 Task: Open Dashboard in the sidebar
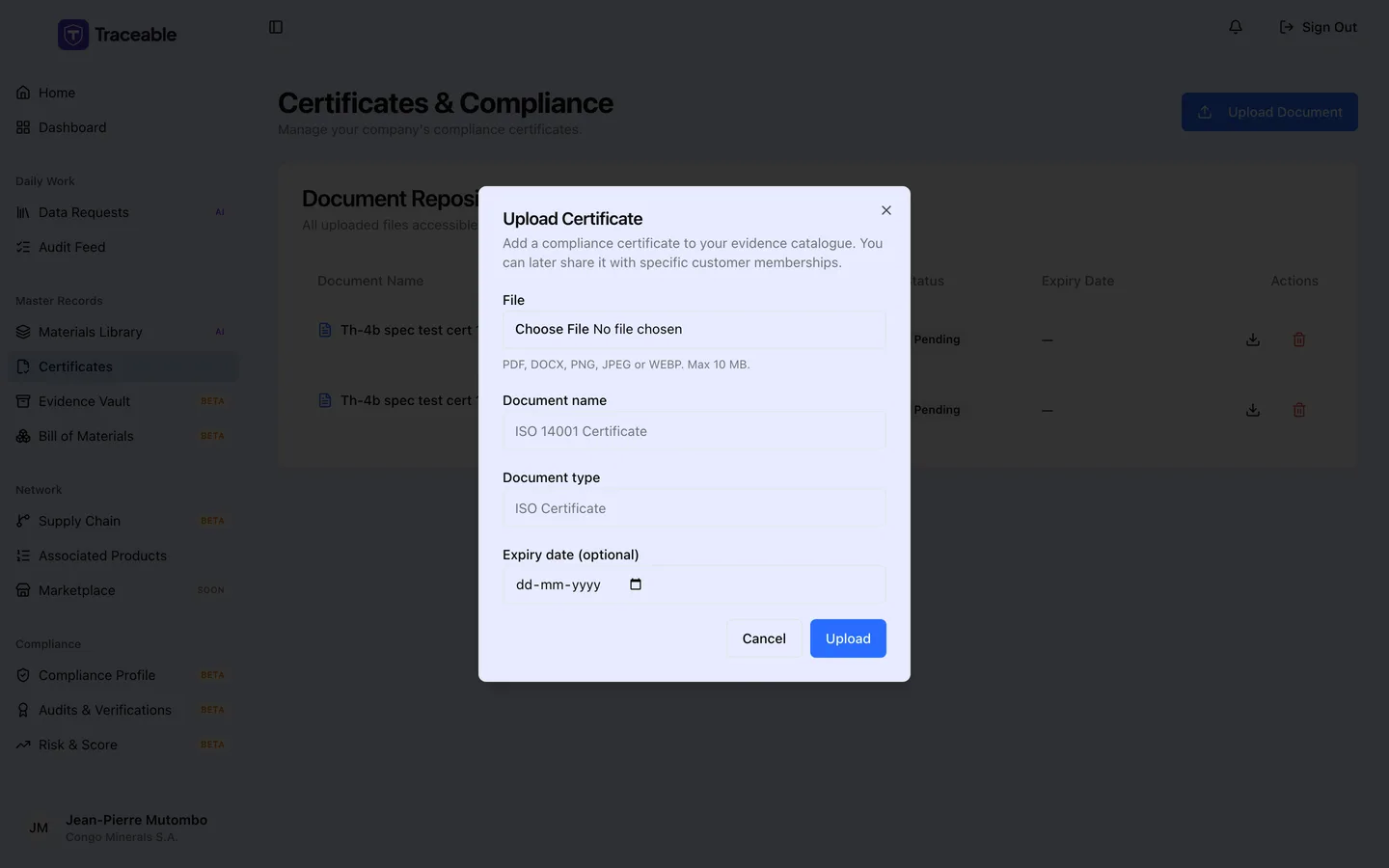123,127
